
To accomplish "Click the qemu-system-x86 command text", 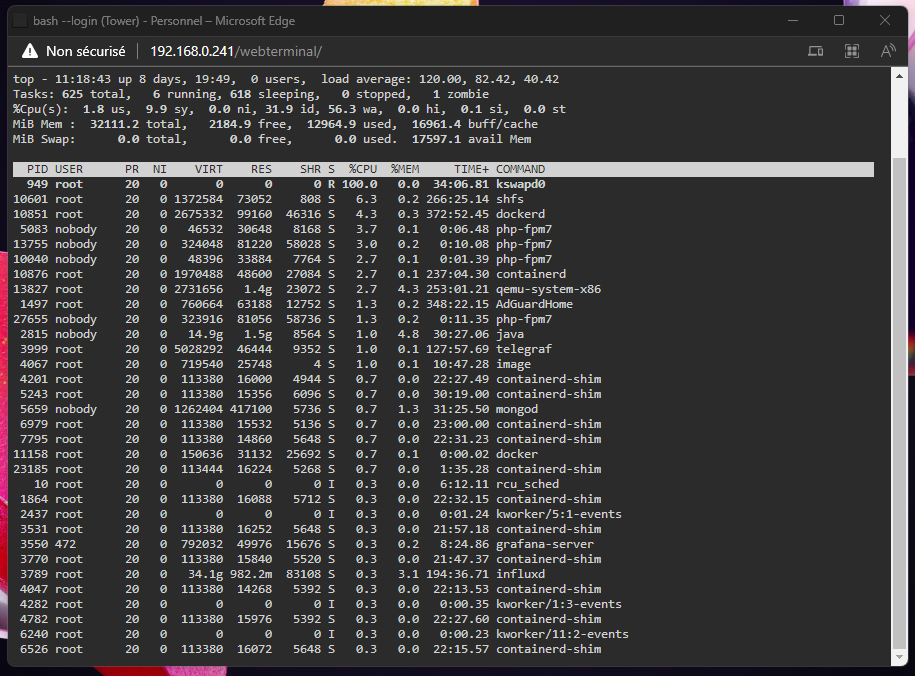I will 549,290.
